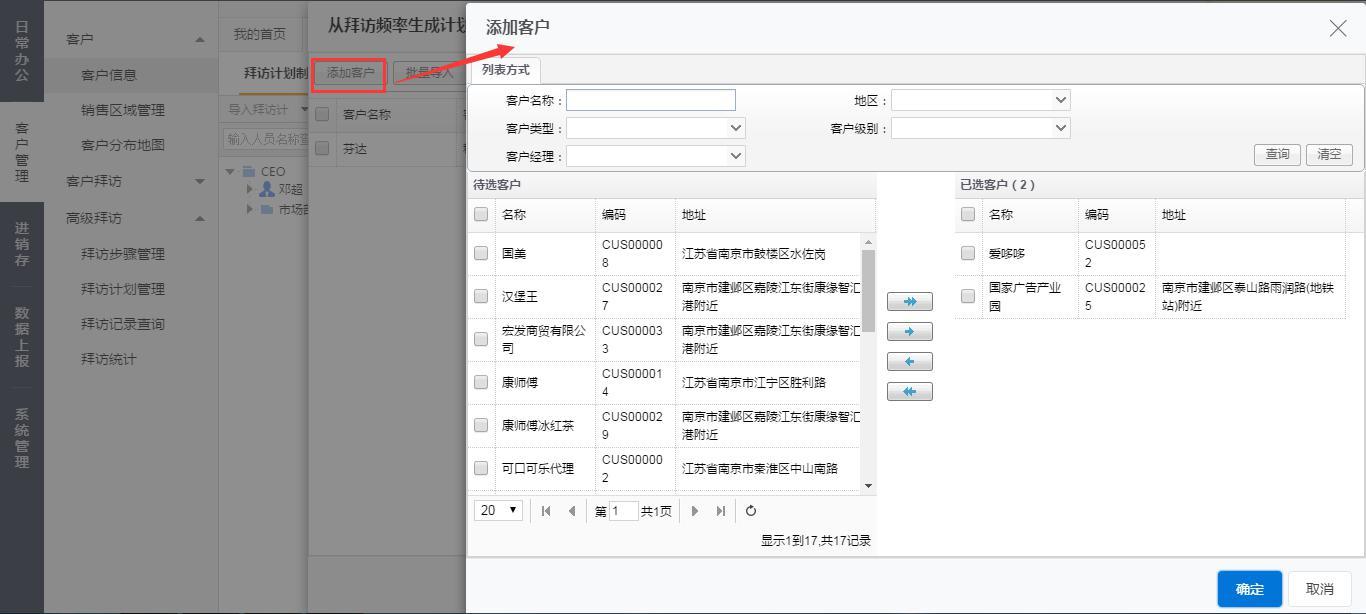This screenshot has width=1366, height=614.
Task: Click the move selected left arrow button
Action: [909, 361]
